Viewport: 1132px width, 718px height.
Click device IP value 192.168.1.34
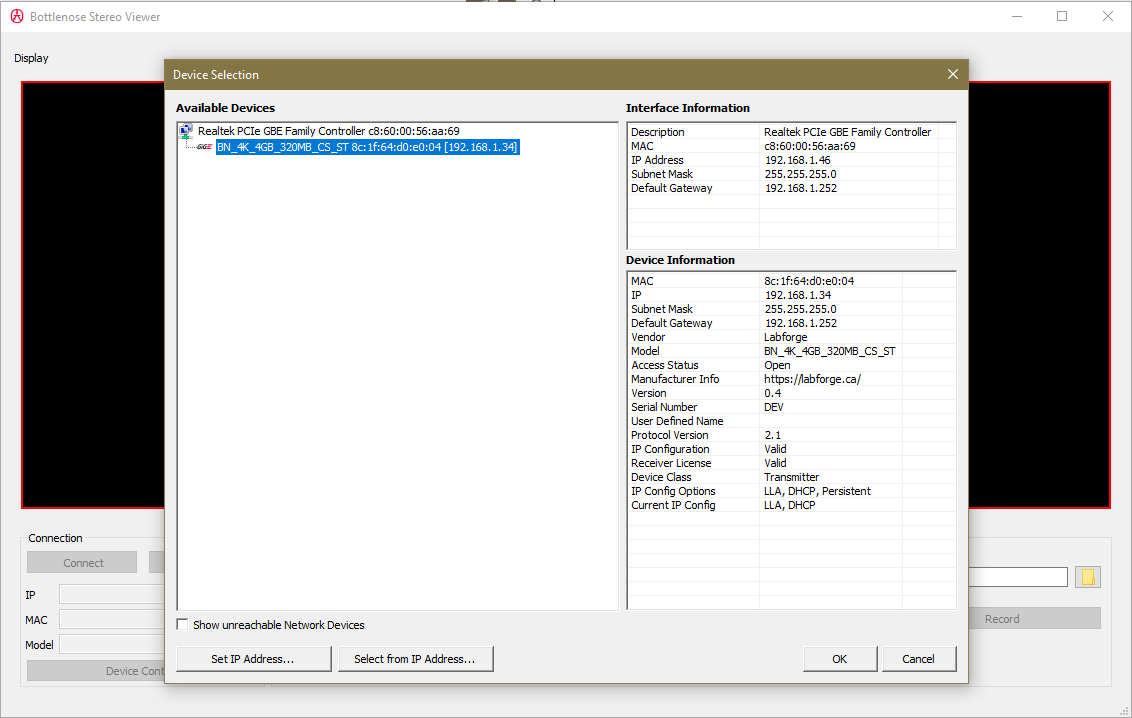(798, 295)
